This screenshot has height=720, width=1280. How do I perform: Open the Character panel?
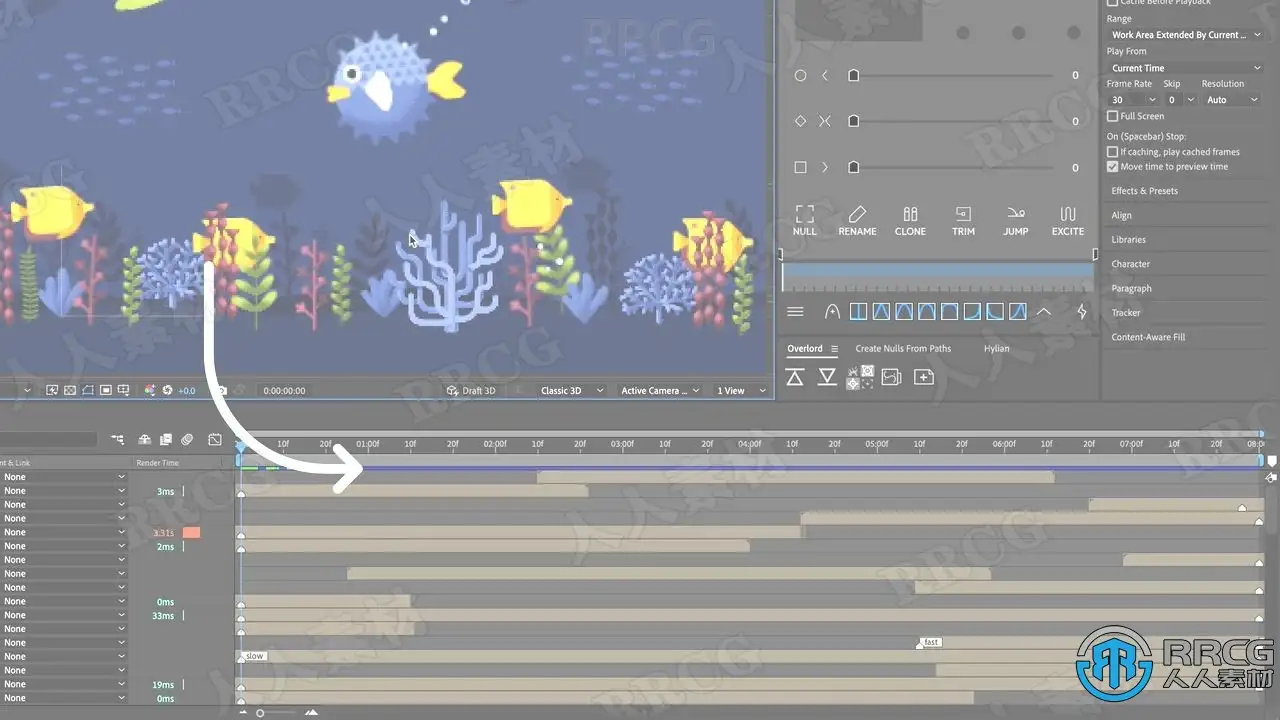(1131, 264)
